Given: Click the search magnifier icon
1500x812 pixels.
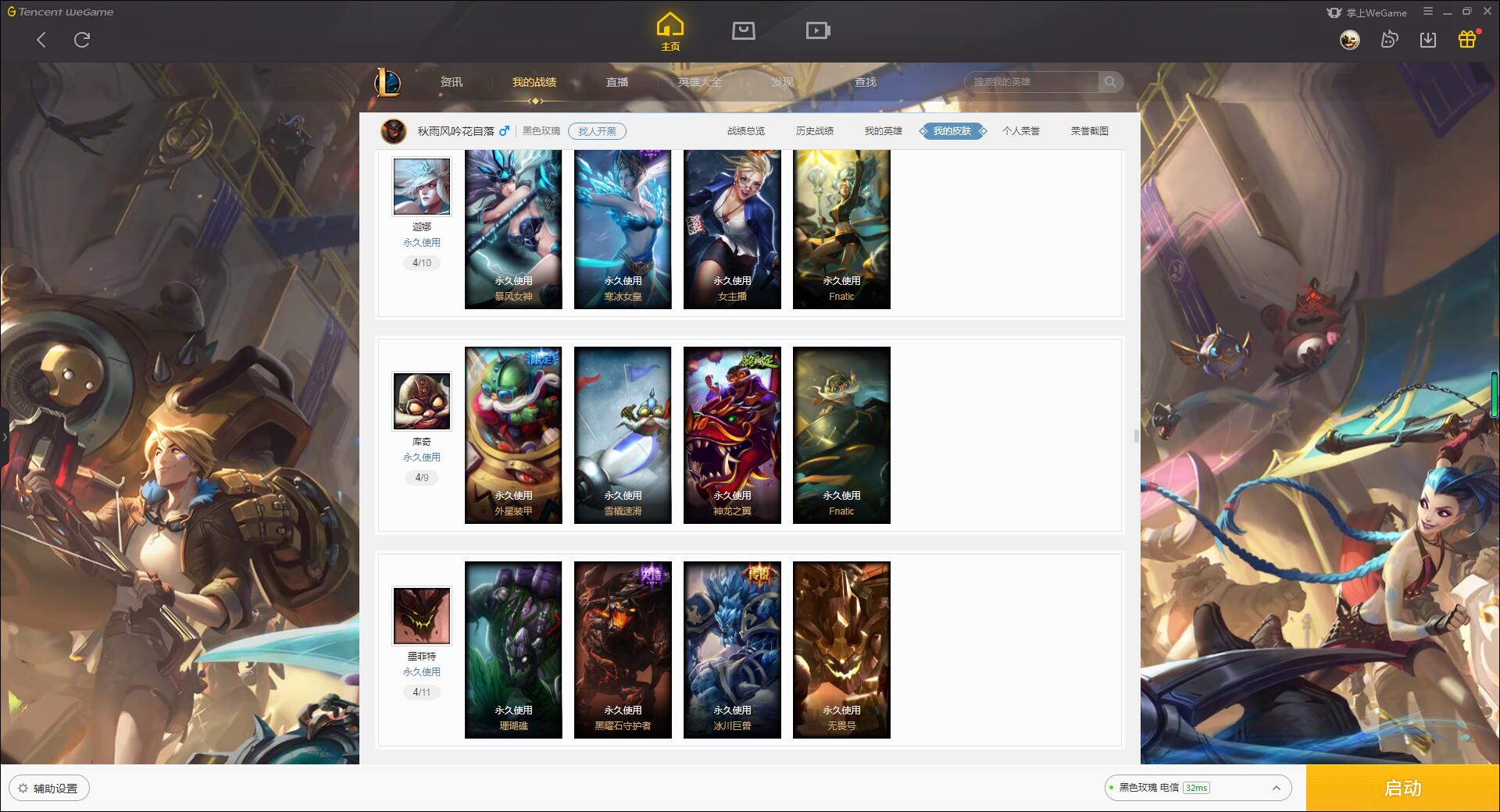Looking at the screenshot, I should (x=1110, y=82).
